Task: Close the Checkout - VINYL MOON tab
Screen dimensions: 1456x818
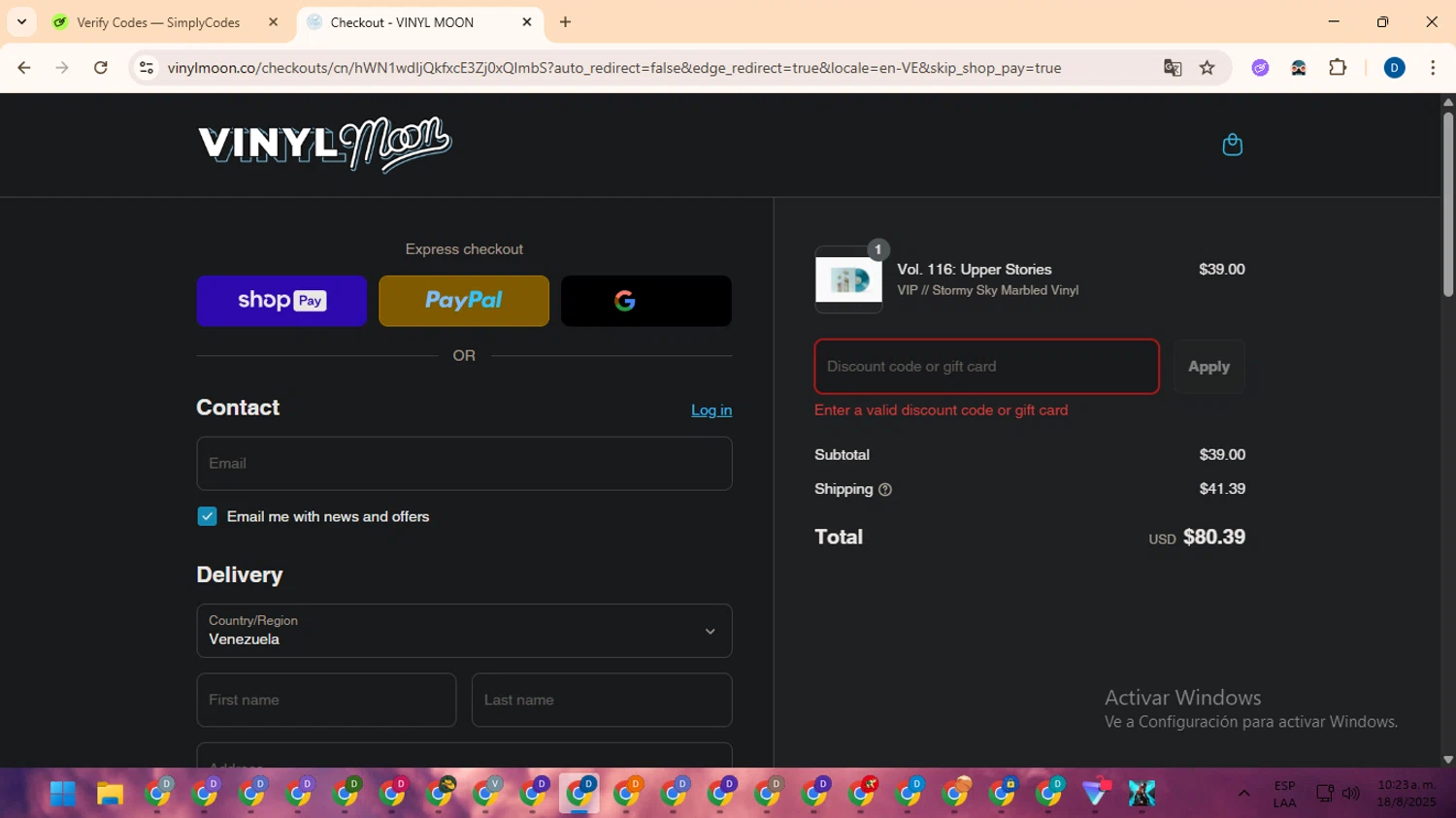Action: pyautogui.click(x=527, y=22)
